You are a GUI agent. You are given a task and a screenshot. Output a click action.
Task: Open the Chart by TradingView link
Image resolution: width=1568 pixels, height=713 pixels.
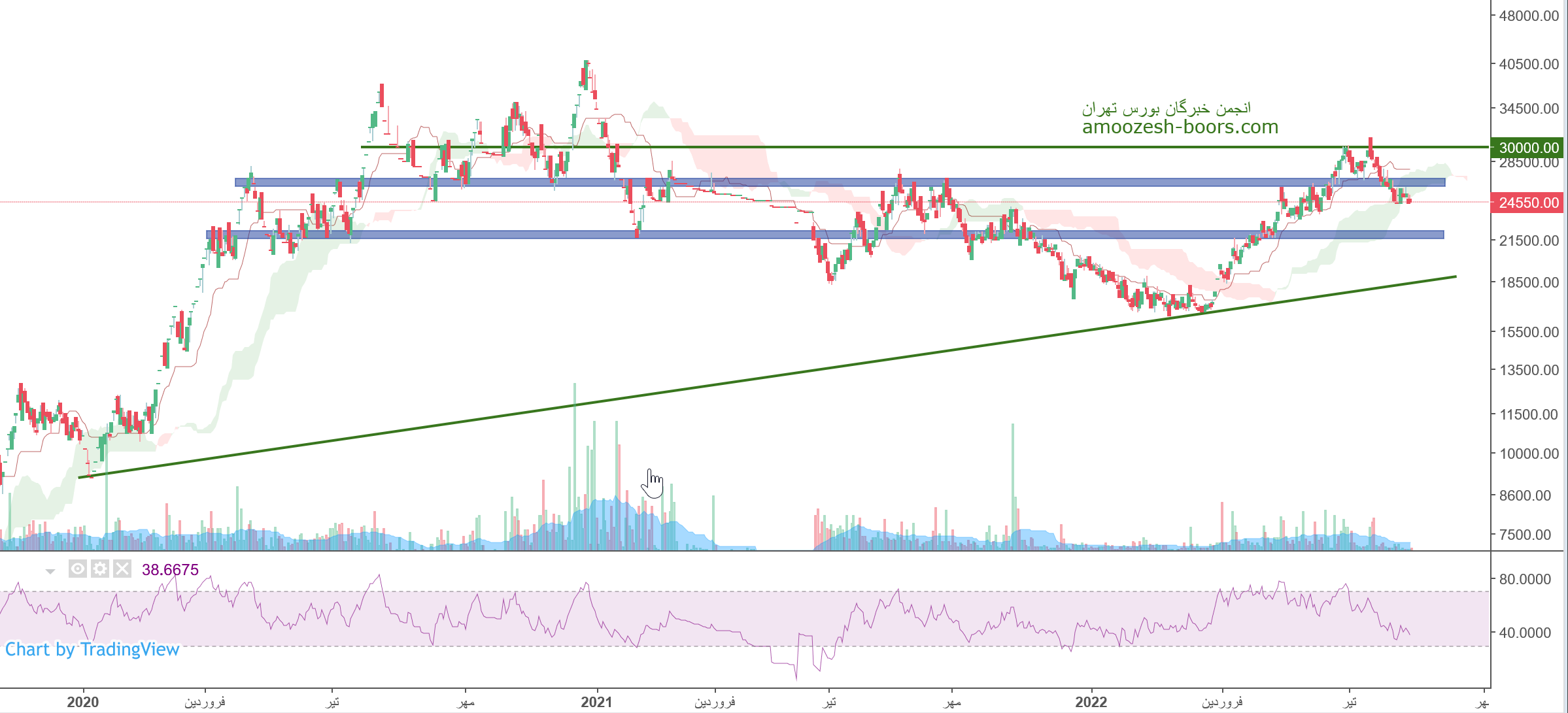click(x=92, y=649)
